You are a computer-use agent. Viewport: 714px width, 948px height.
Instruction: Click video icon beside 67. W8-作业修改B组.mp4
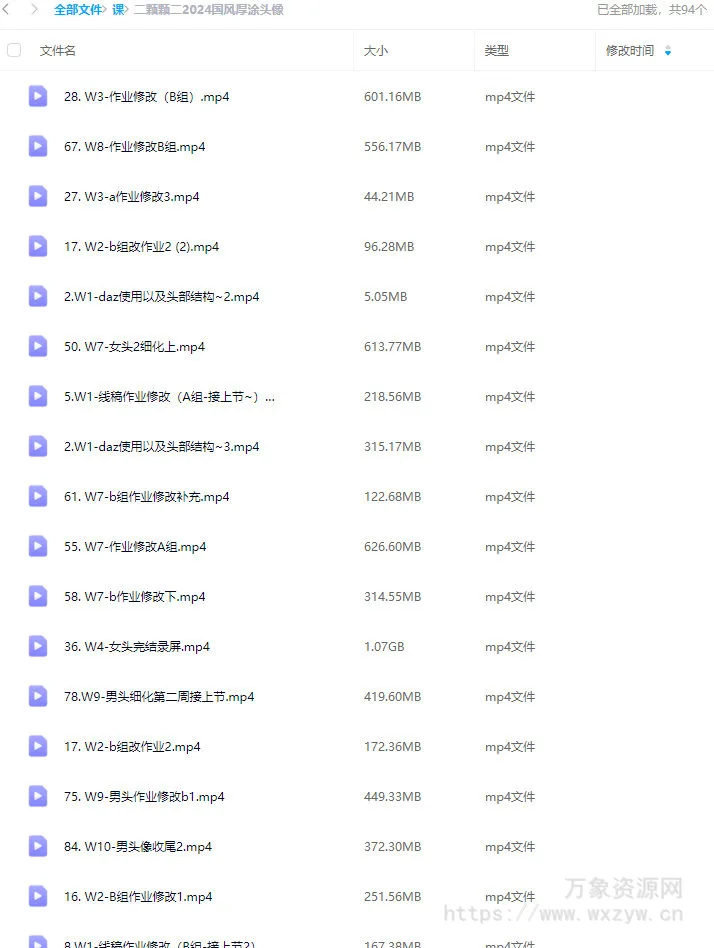[37, 146]
